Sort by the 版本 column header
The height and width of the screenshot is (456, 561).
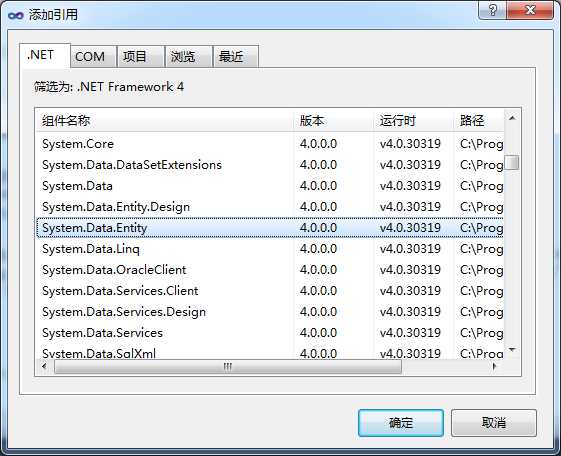pos(333,121)
